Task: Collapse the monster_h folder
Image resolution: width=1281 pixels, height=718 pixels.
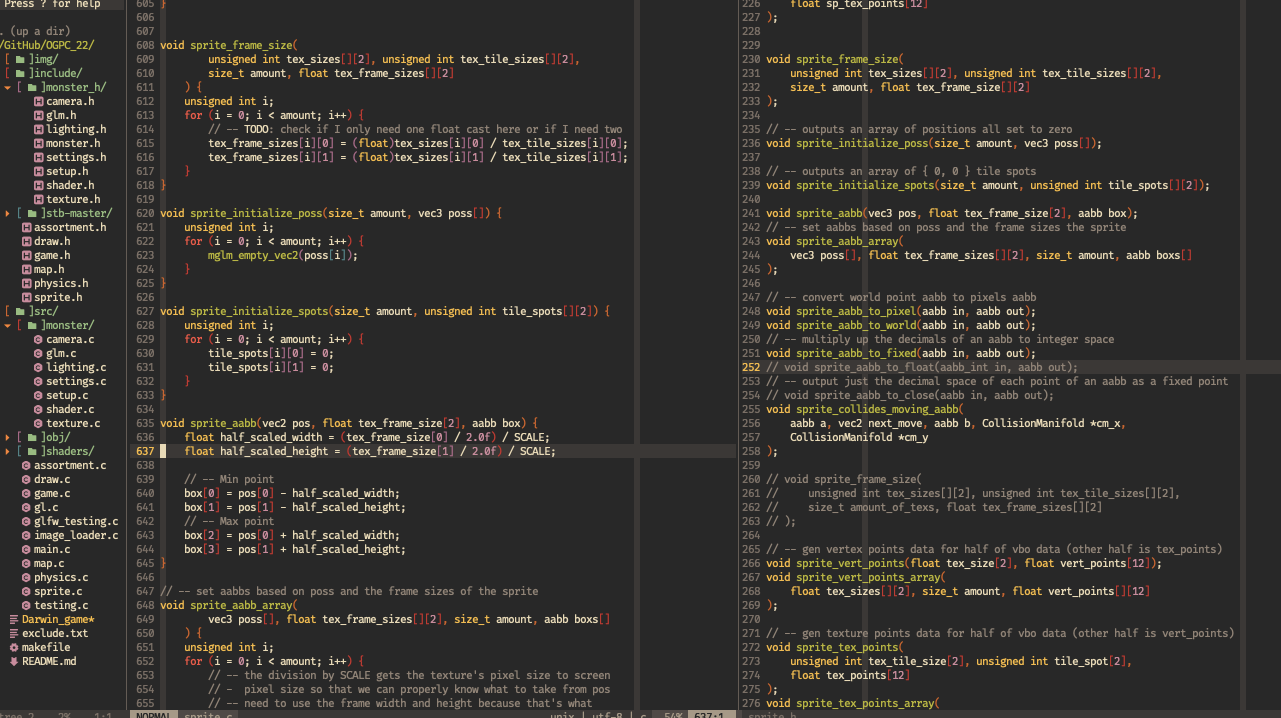Action: (x=8, y=87)
